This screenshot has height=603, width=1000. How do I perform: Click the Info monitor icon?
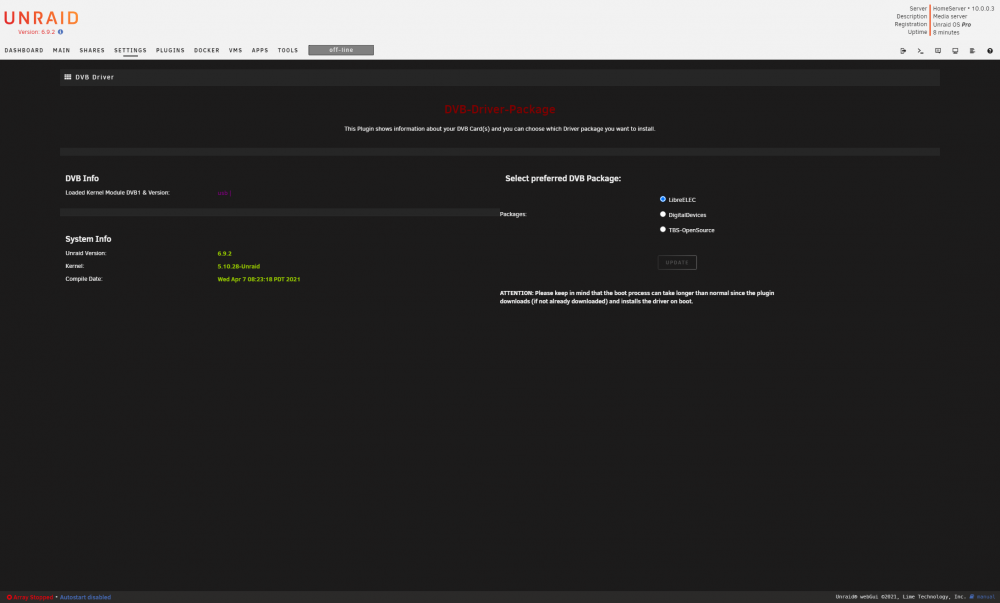point(955,50)
